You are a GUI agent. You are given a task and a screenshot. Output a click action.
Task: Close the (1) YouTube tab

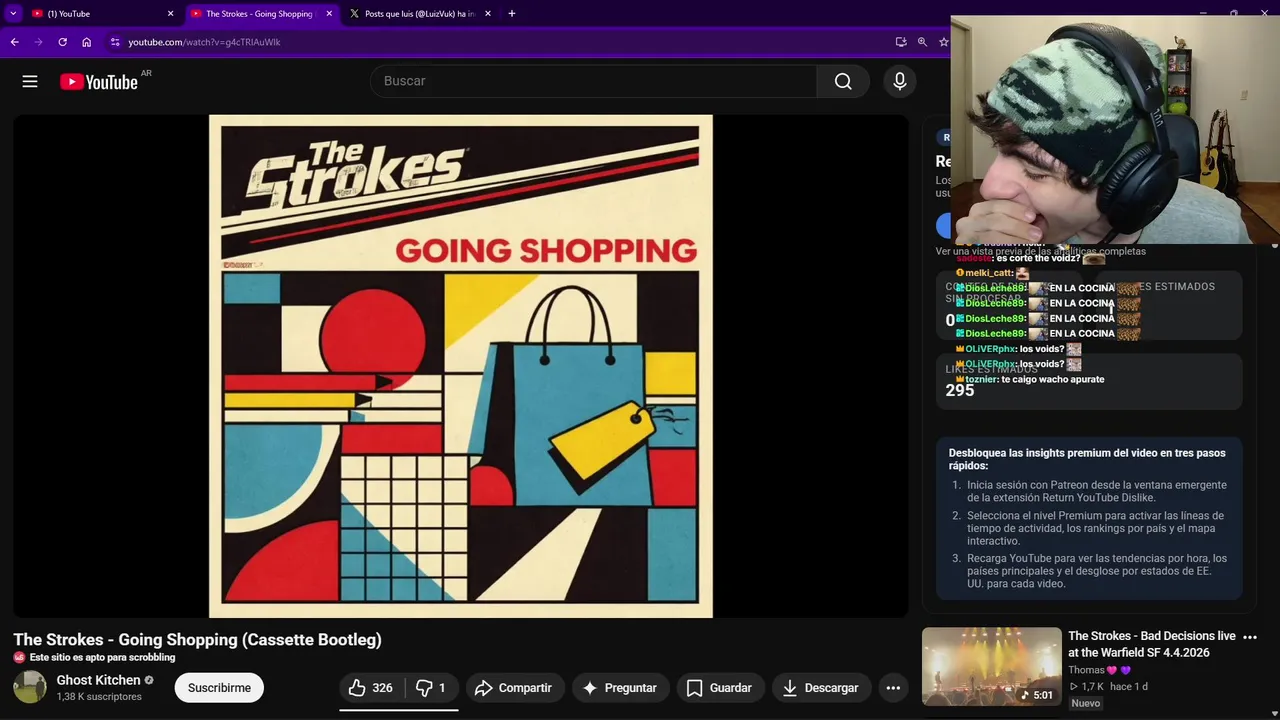click(x=170, y=14)
